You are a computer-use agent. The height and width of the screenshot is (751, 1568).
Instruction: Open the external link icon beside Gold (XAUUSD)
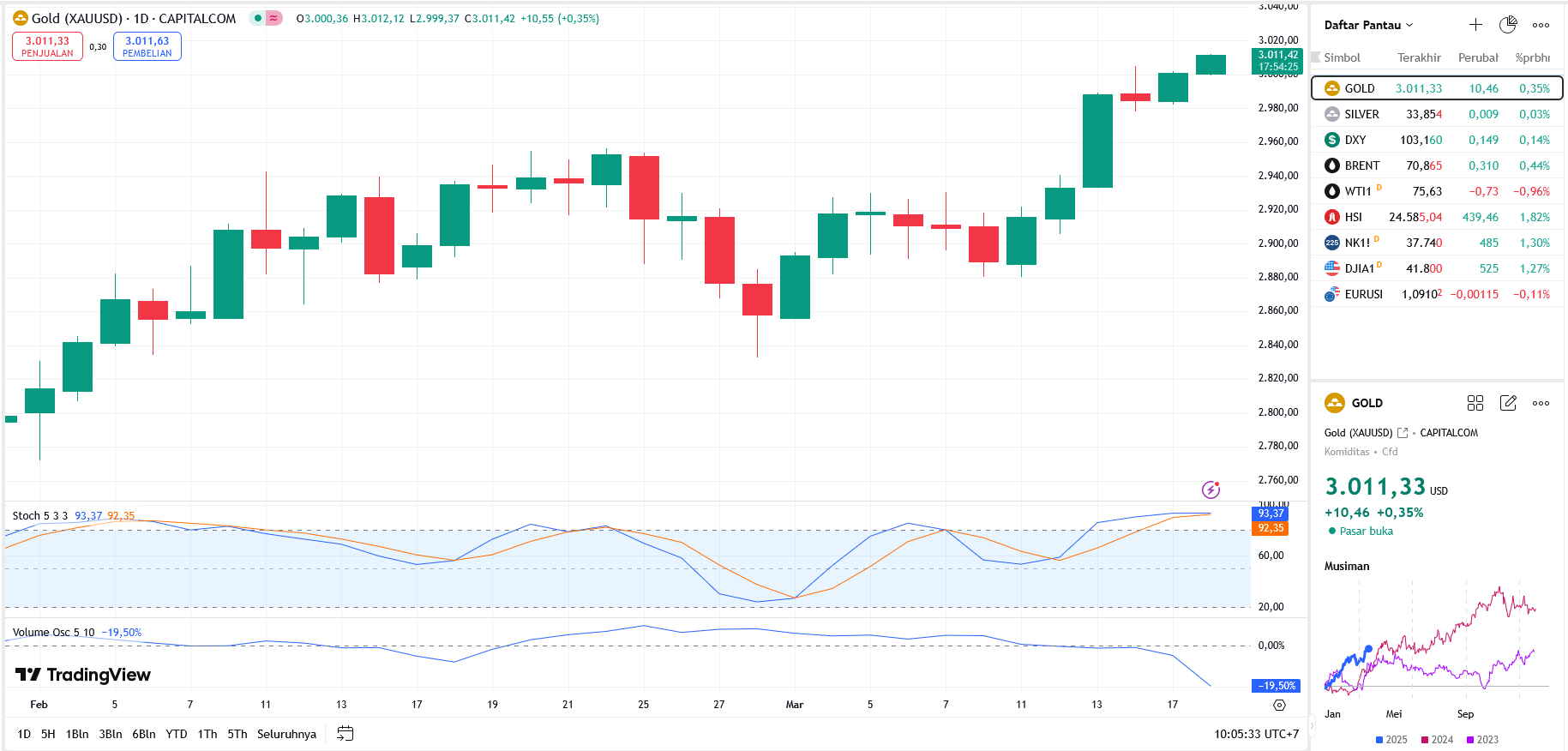point(1403,433)
